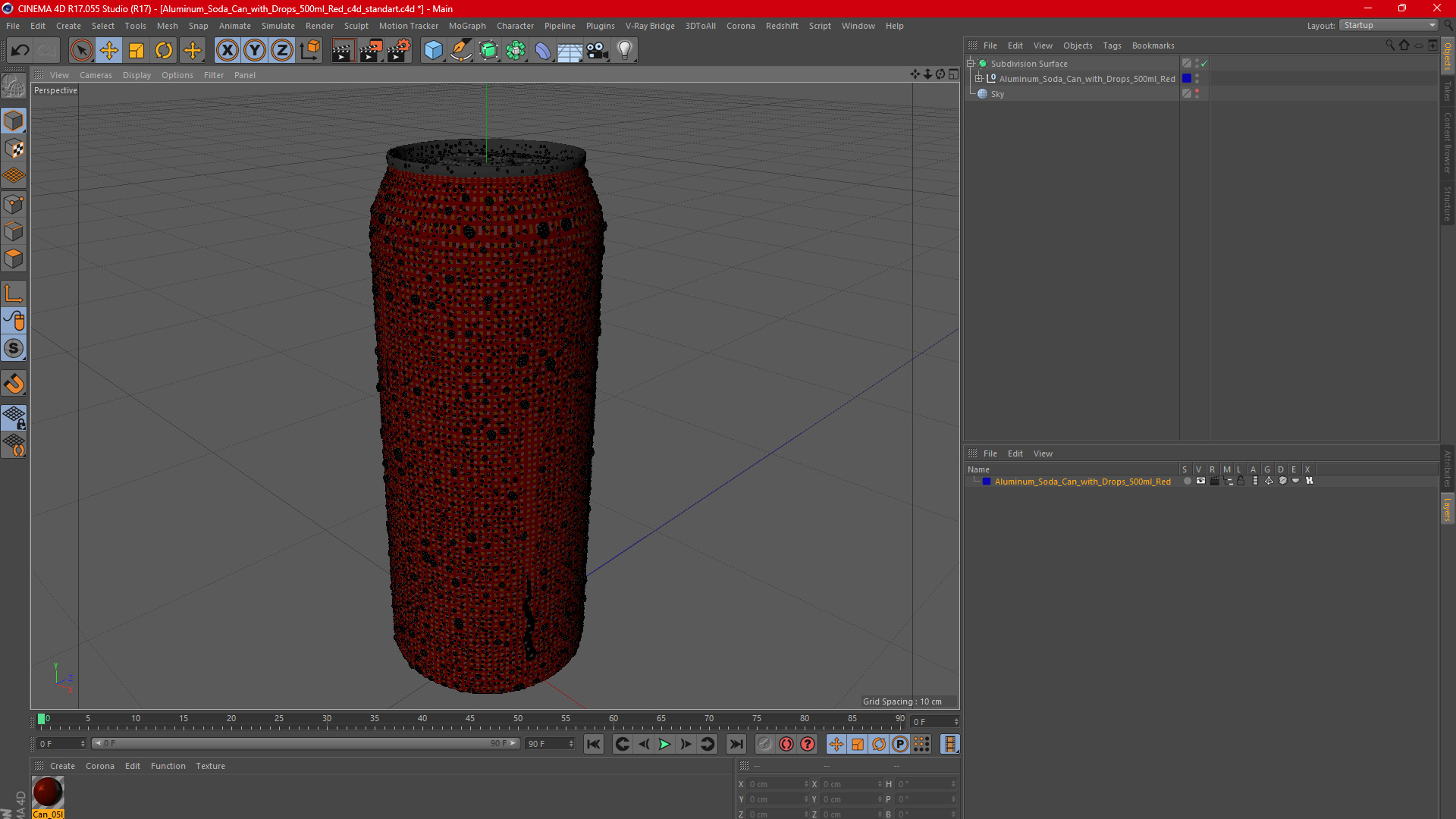Toggle layer lock icon

(x=1241, y=481)
